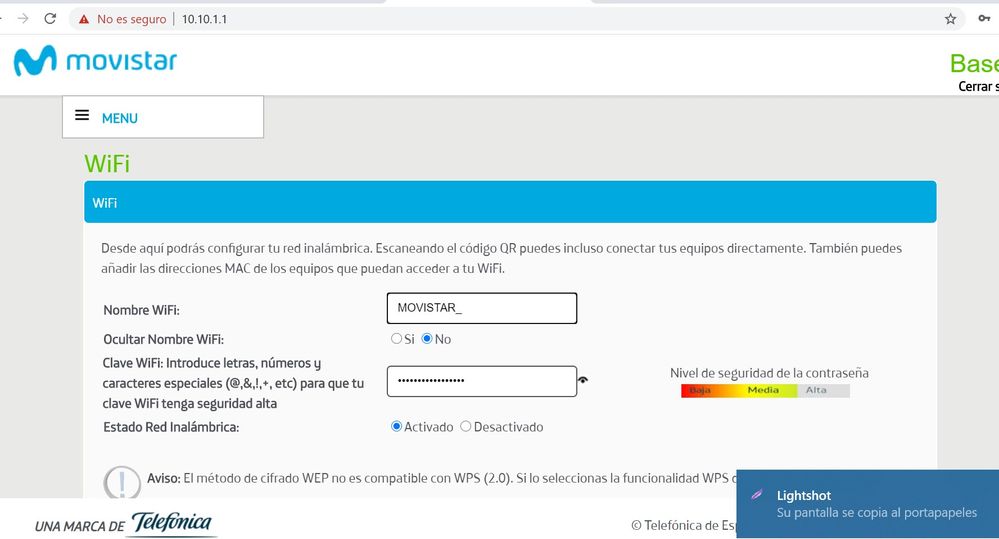This screenshot has width=999, height=539.
Task: Reload the router configuration page
Action: coord(50,19)
